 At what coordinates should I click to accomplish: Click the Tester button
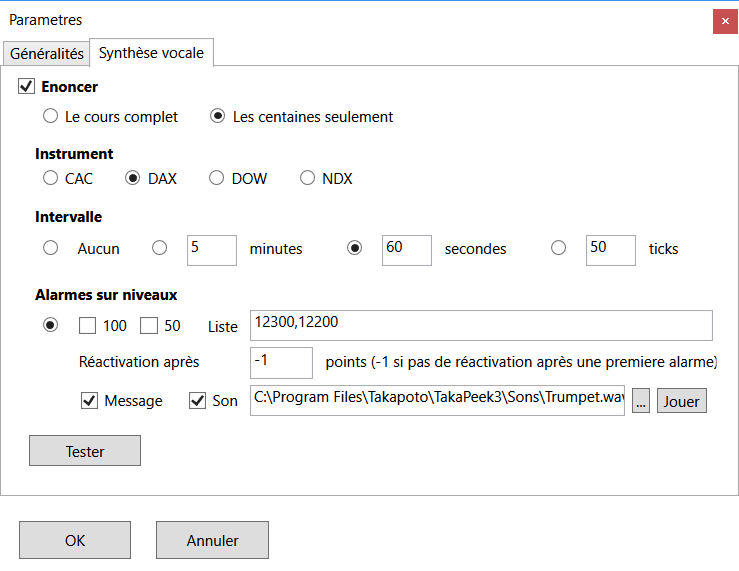click(x=85, y=451)
